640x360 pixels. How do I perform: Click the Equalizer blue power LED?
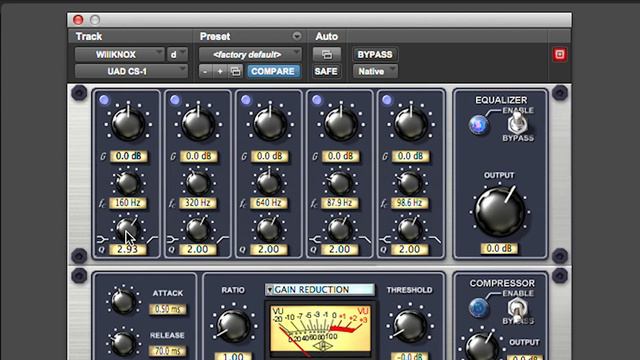479,124
